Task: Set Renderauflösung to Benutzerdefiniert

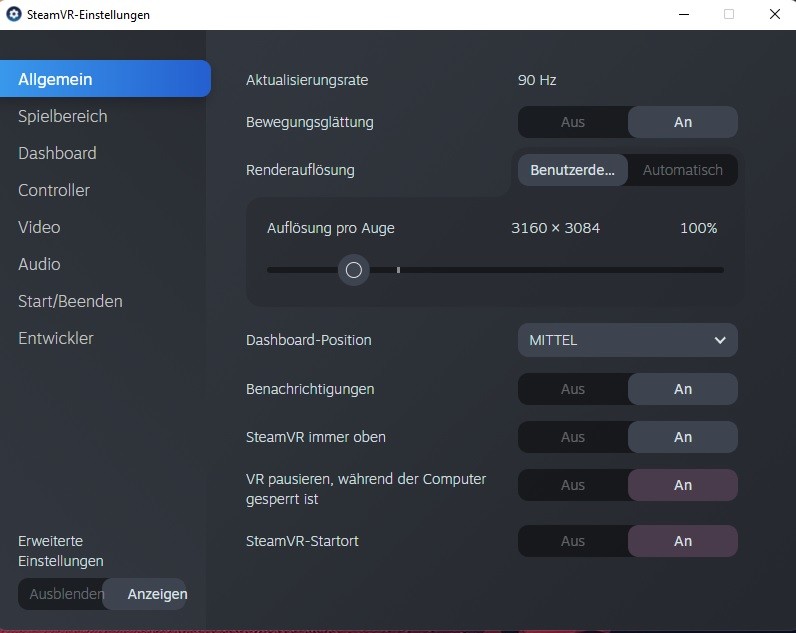Action: click(x=573, y=170)
